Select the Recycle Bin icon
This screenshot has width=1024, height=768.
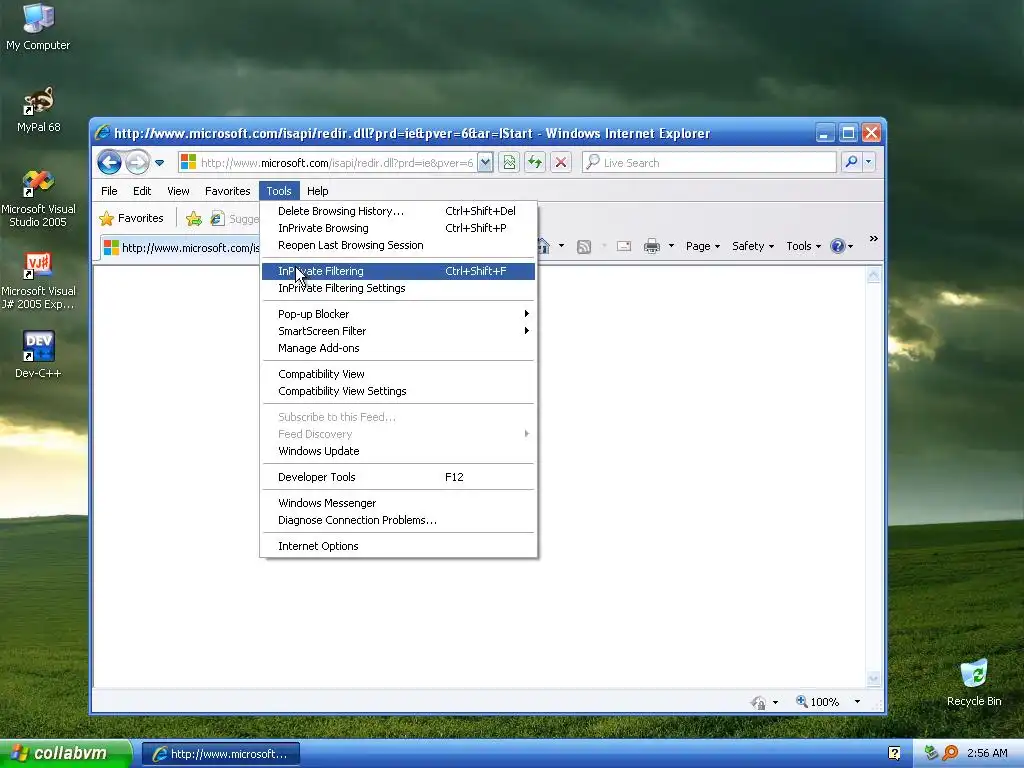point(974,682)
